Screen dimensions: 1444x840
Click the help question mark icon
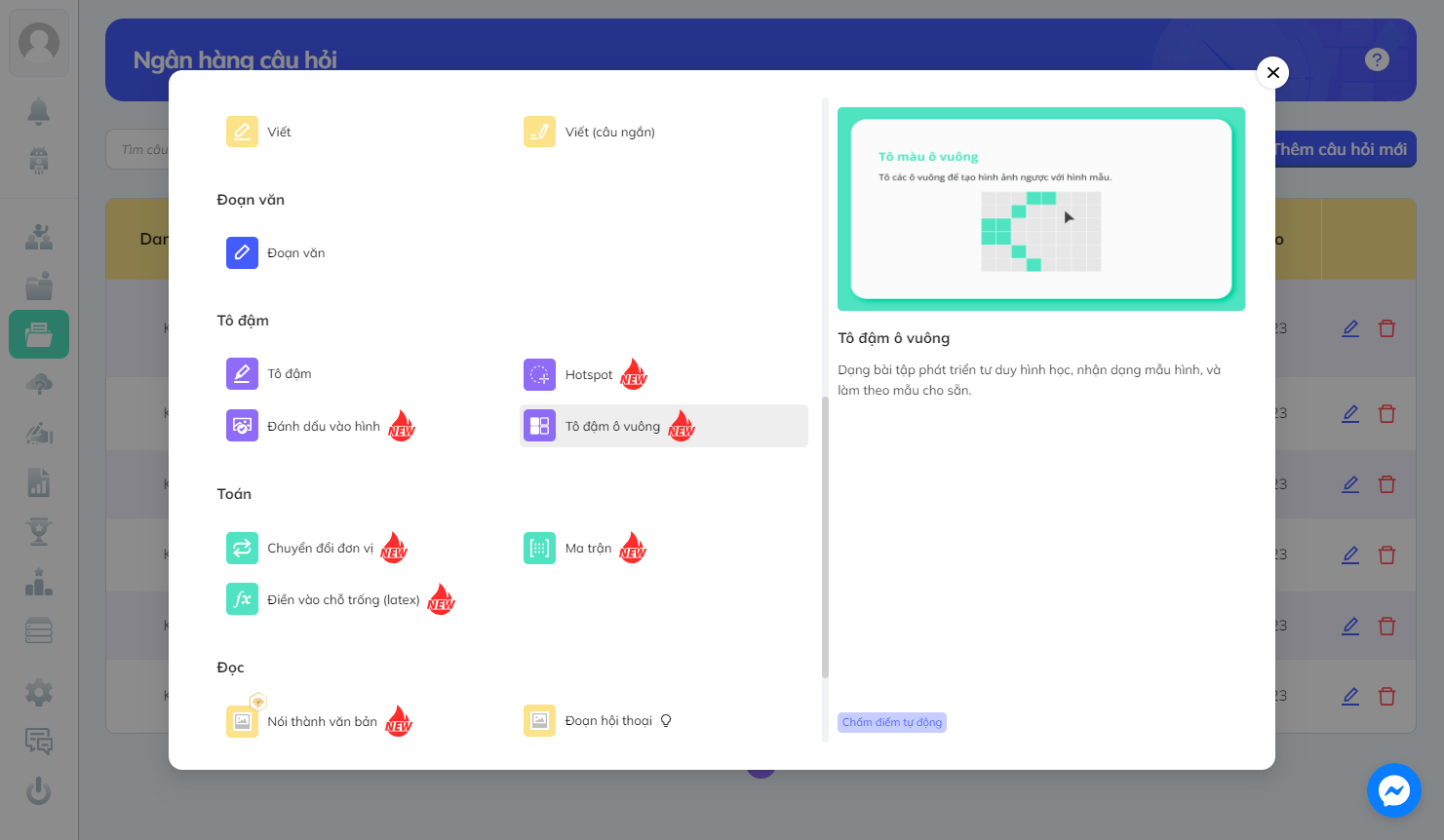click(1377, 59)
